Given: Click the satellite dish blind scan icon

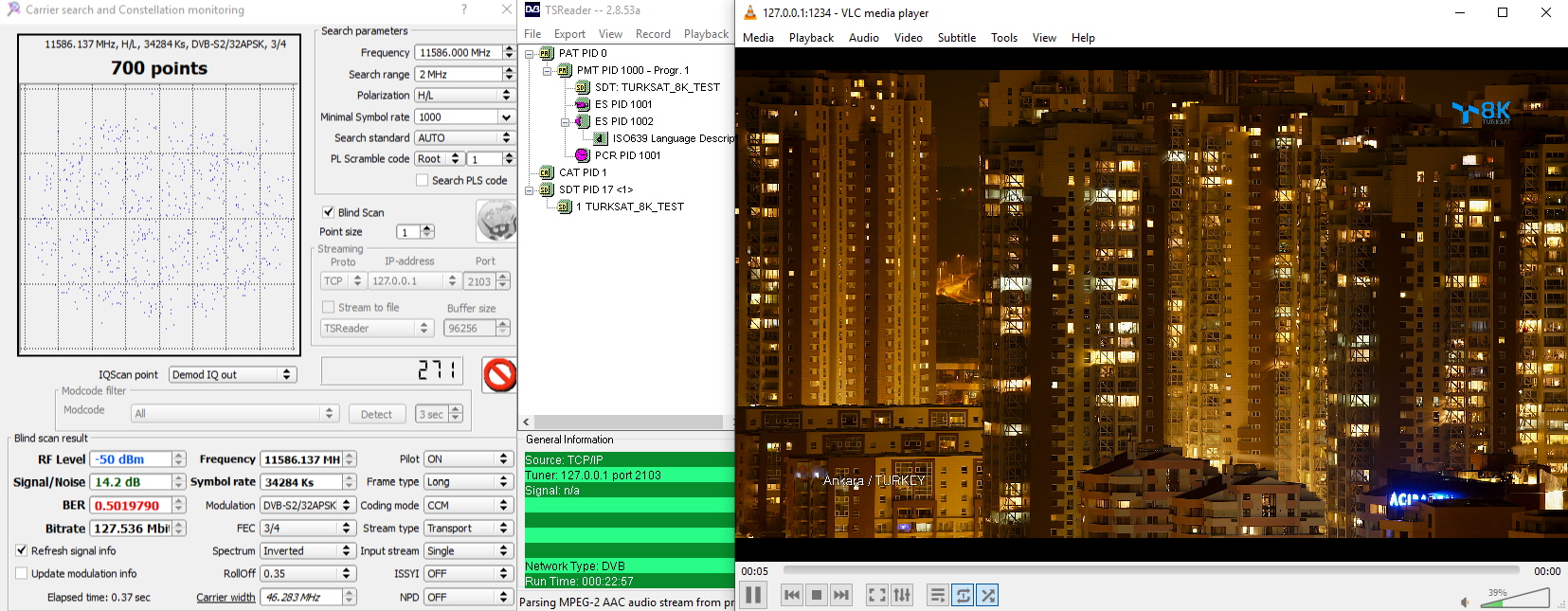Looking at the screenshot, I should [496, 222].
